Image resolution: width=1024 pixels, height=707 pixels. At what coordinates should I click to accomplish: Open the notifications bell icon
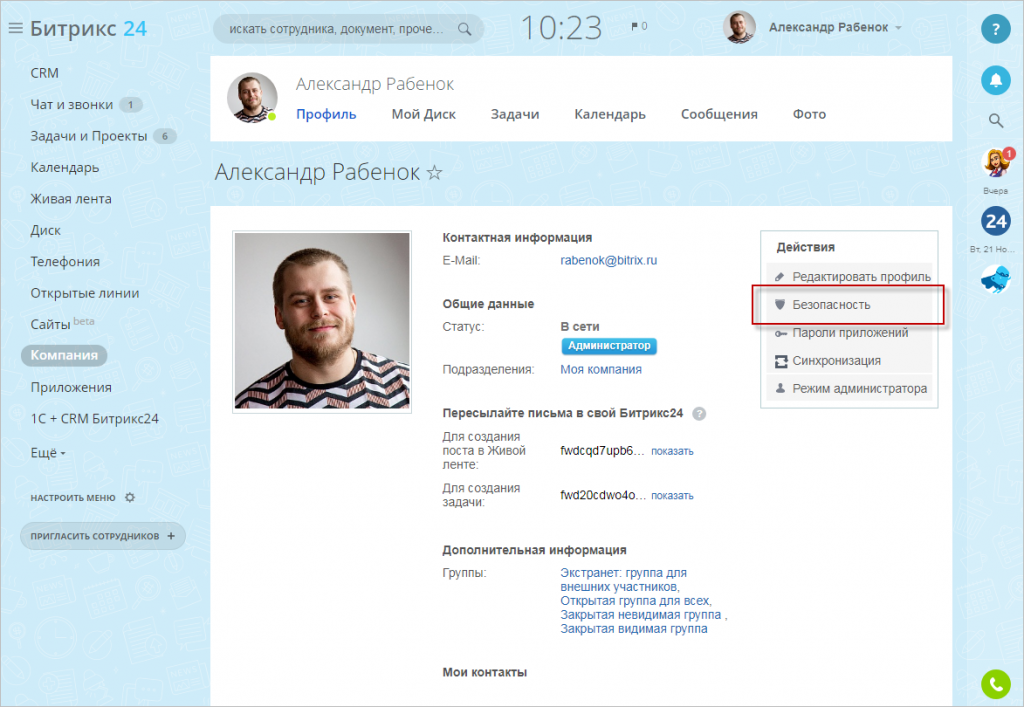pyautogui.click(x=995, y=80)
